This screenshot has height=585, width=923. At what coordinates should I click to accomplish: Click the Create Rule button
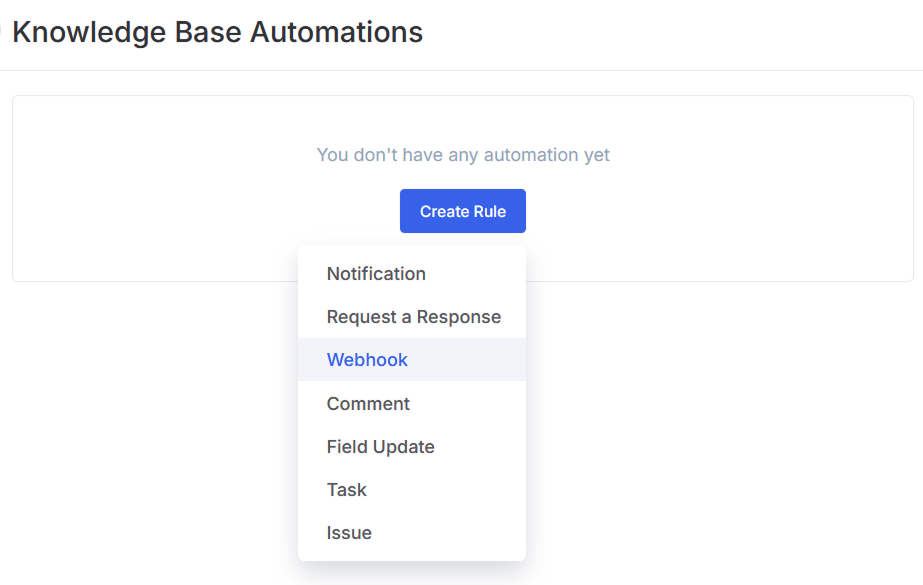point(462,211)
